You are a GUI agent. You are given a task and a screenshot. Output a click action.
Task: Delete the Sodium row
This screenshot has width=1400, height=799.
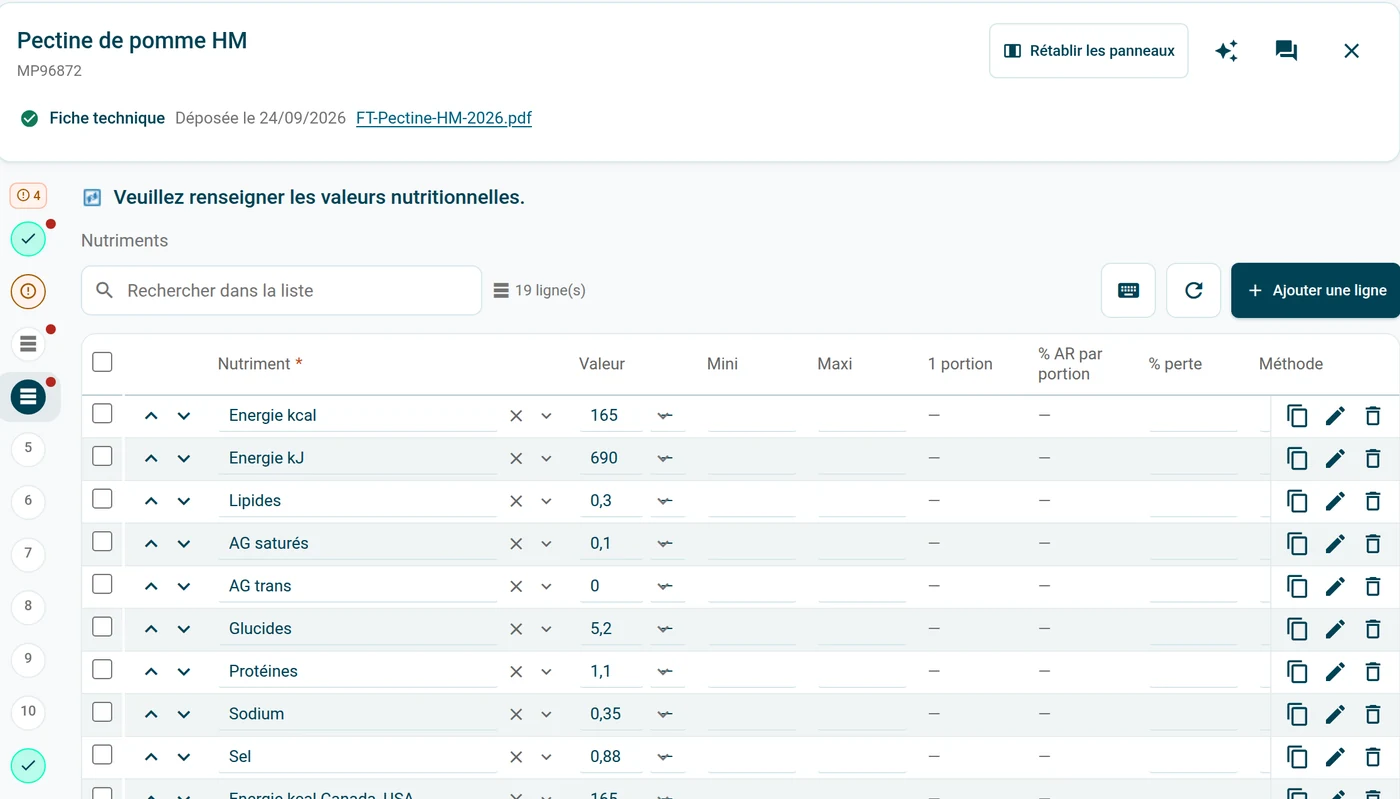point(1373,714)
